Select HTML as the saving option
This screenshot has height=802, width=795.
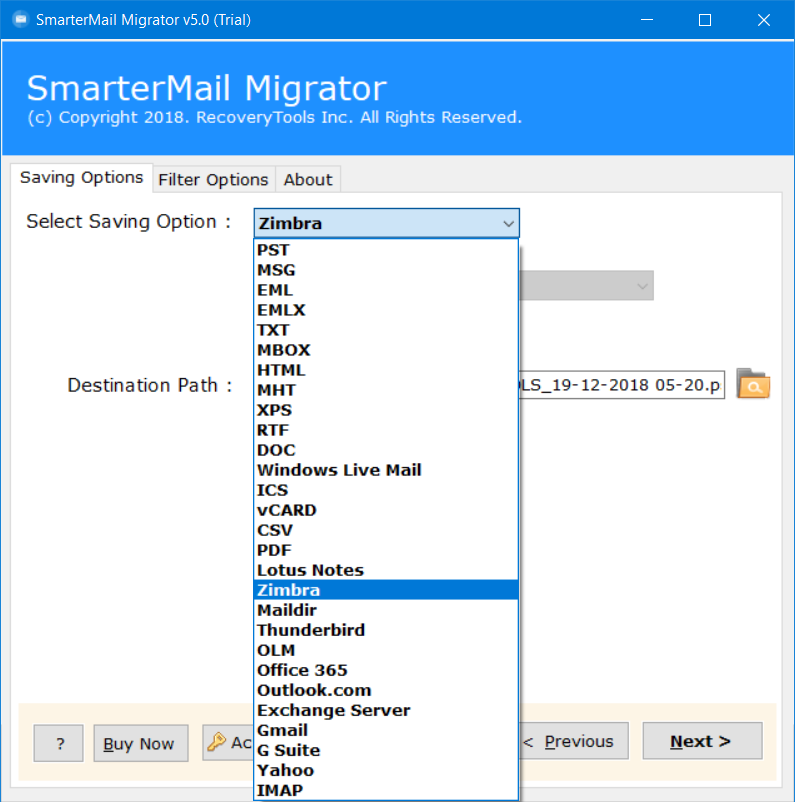click(x=386, y=370)
